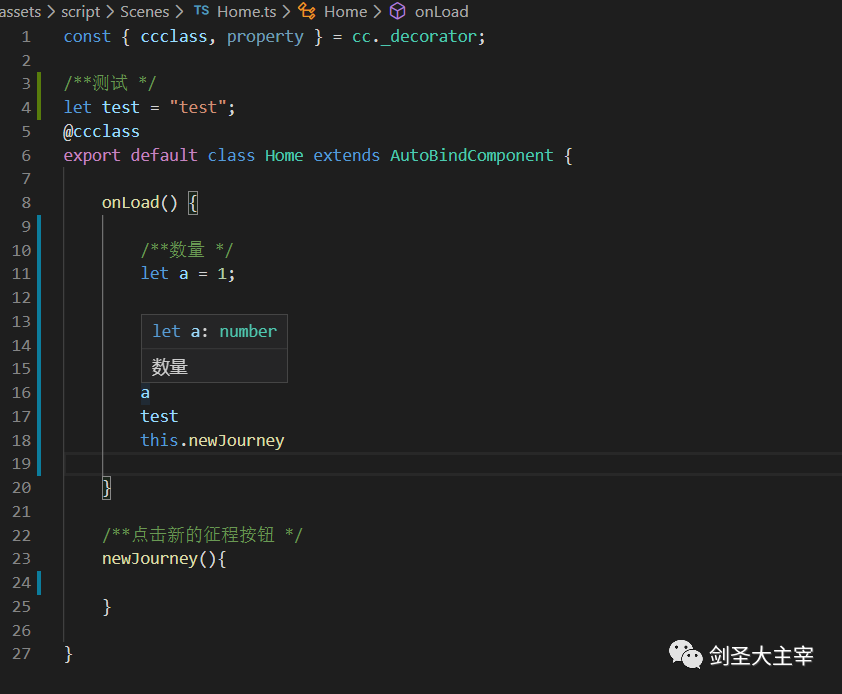Click the newJourney(){ method declaration

(x=164, y=559)
